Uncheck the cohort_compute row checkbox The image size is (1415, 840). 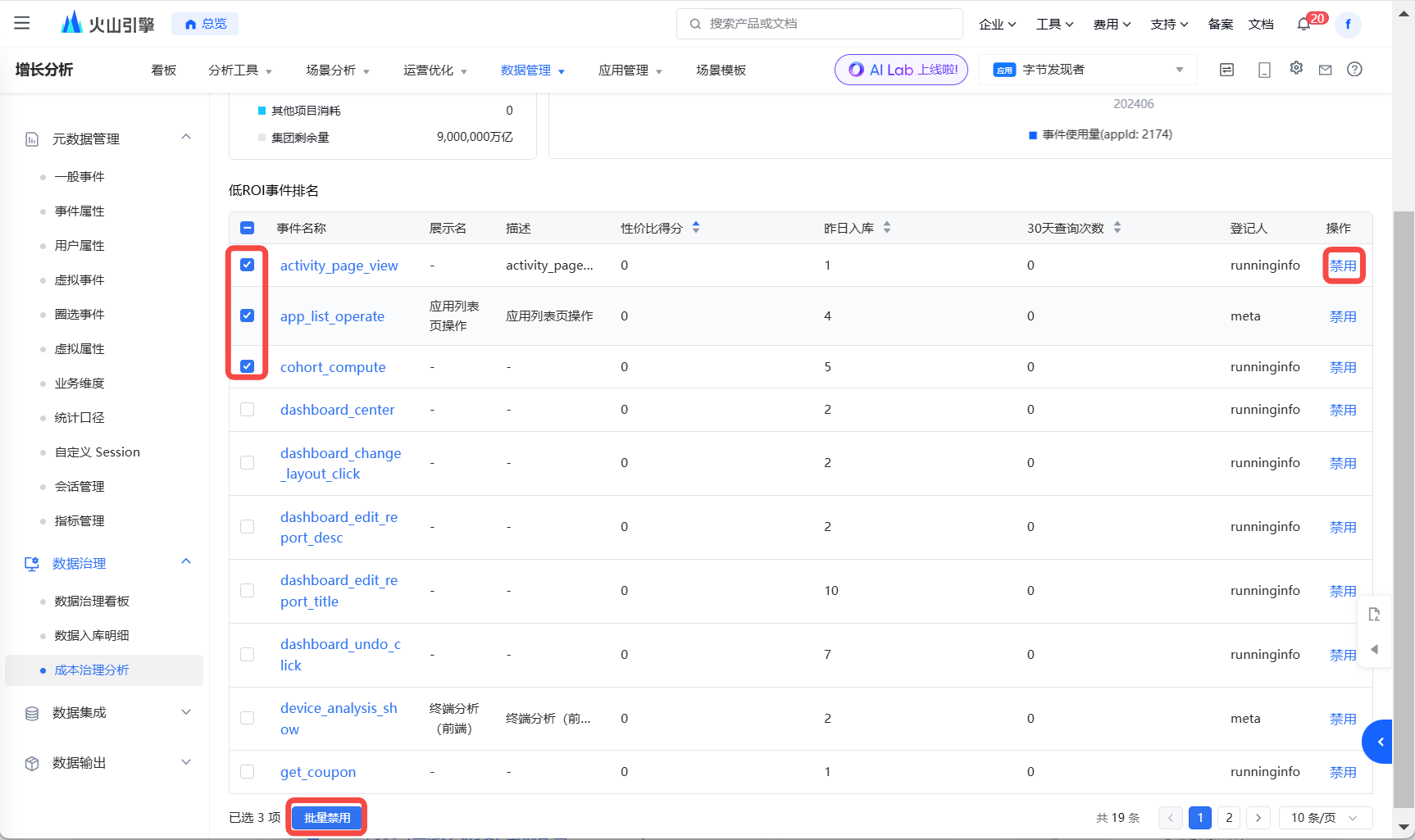(248, 366)
